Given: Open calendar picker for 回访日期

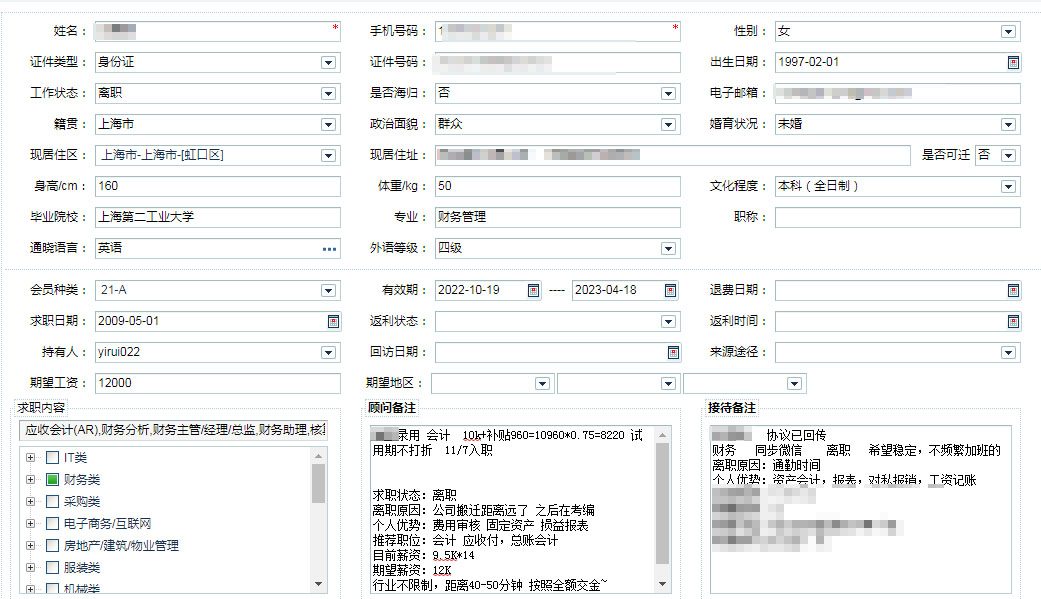Looking at the screenshot, I should coord(673,353).
